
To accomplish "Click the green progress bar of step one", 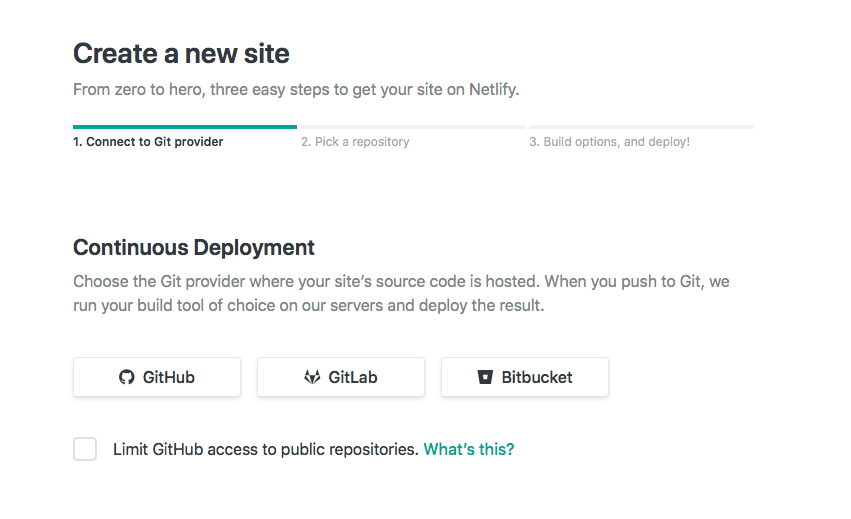I will click(x=185, y=127).
